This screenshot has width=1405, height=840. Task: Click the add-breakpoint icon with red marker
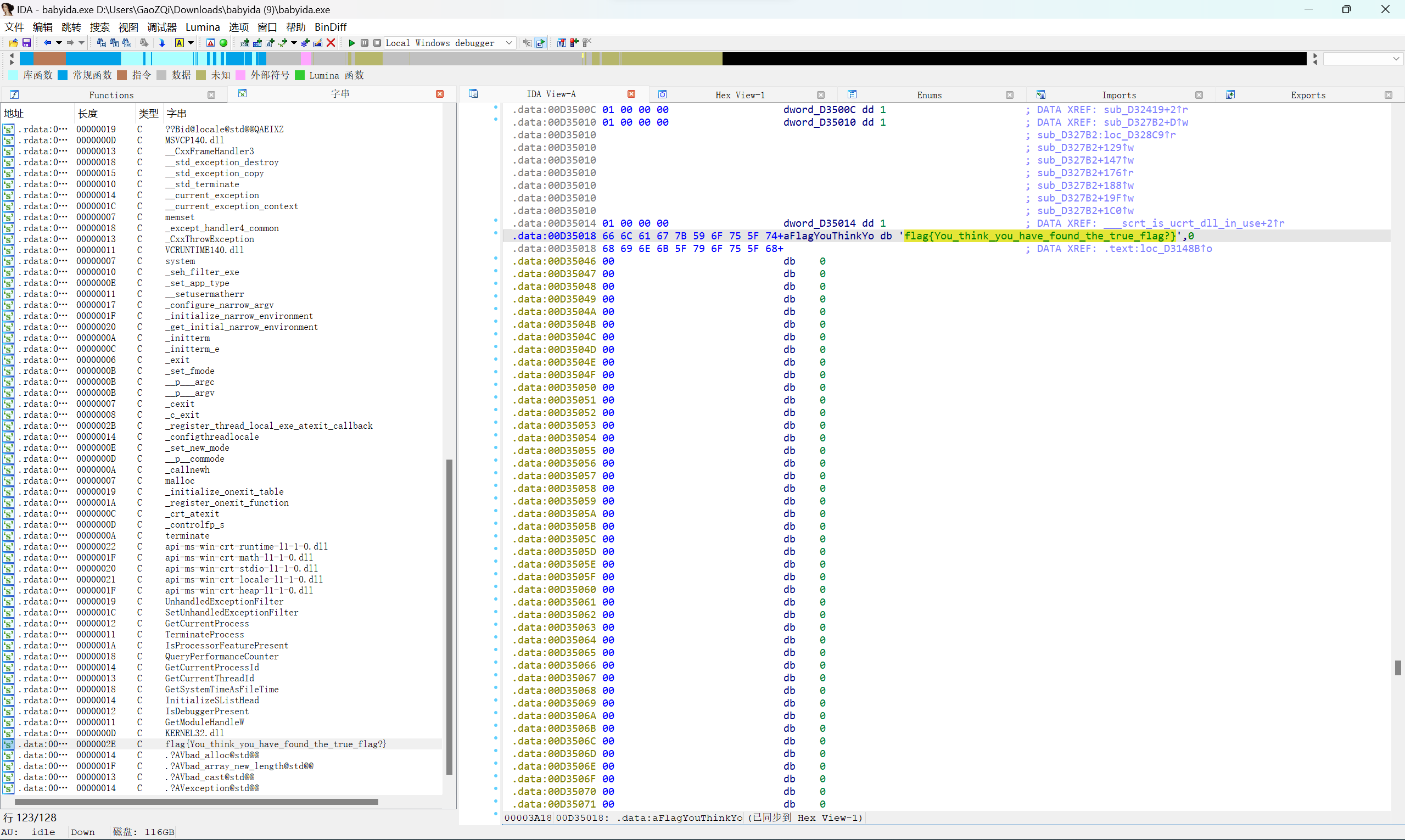click(x=574, y=43)
